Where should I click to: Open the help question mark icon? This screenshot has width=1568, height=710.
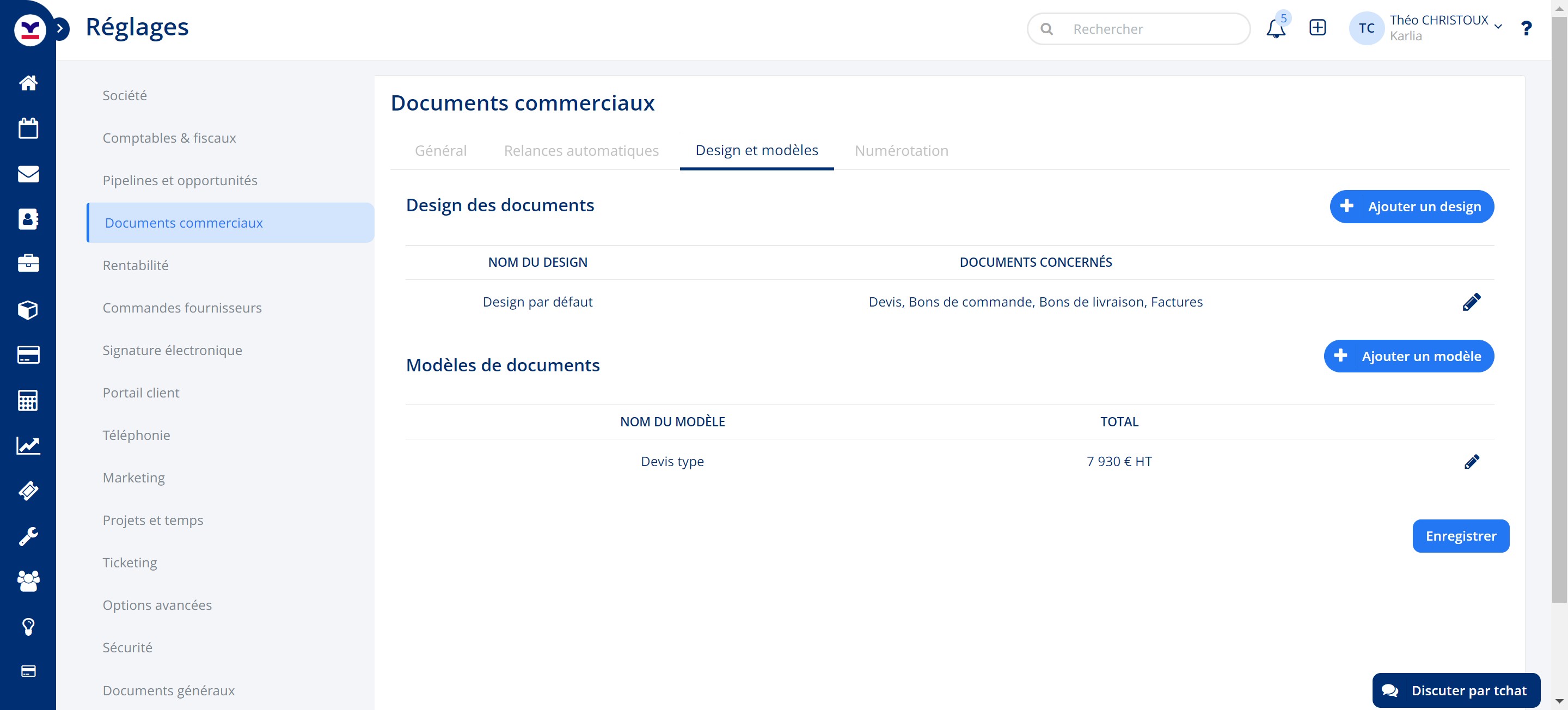point(1526,29)
